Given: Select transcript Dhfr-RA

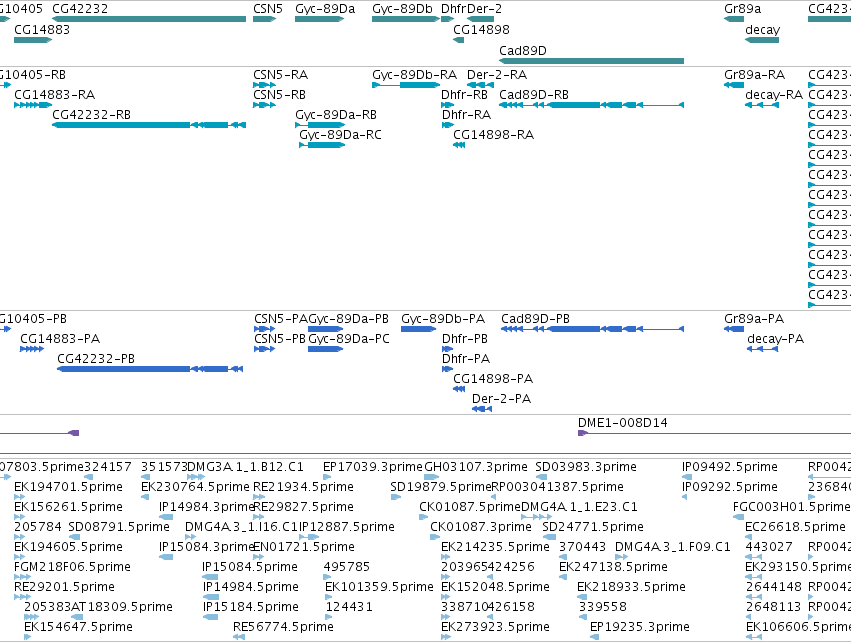Looking at the screenshot, I should point(447,125).
